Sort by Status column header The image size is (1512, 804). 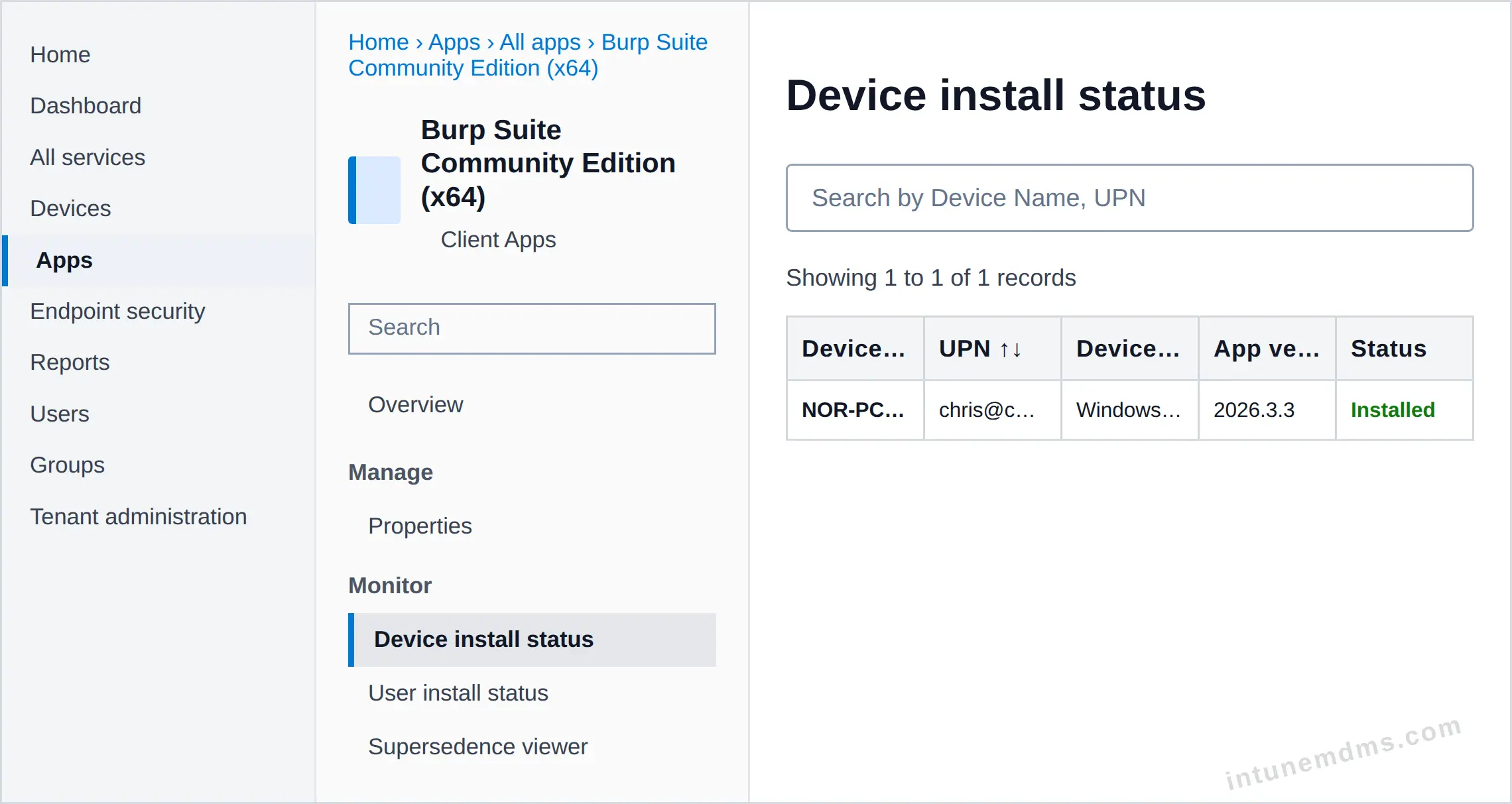(1404, 349)
